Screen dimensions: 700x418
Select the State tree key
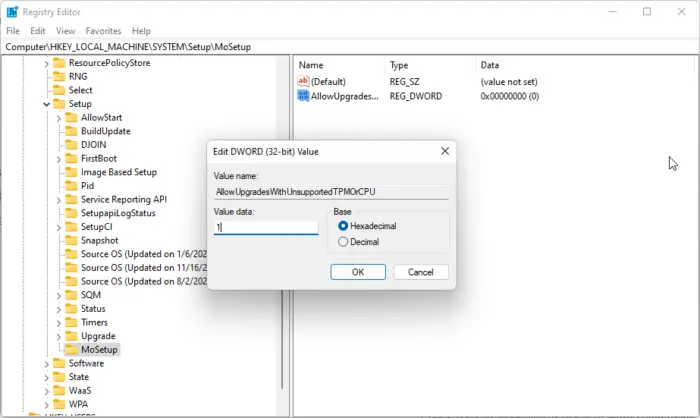tap(79, 377)
